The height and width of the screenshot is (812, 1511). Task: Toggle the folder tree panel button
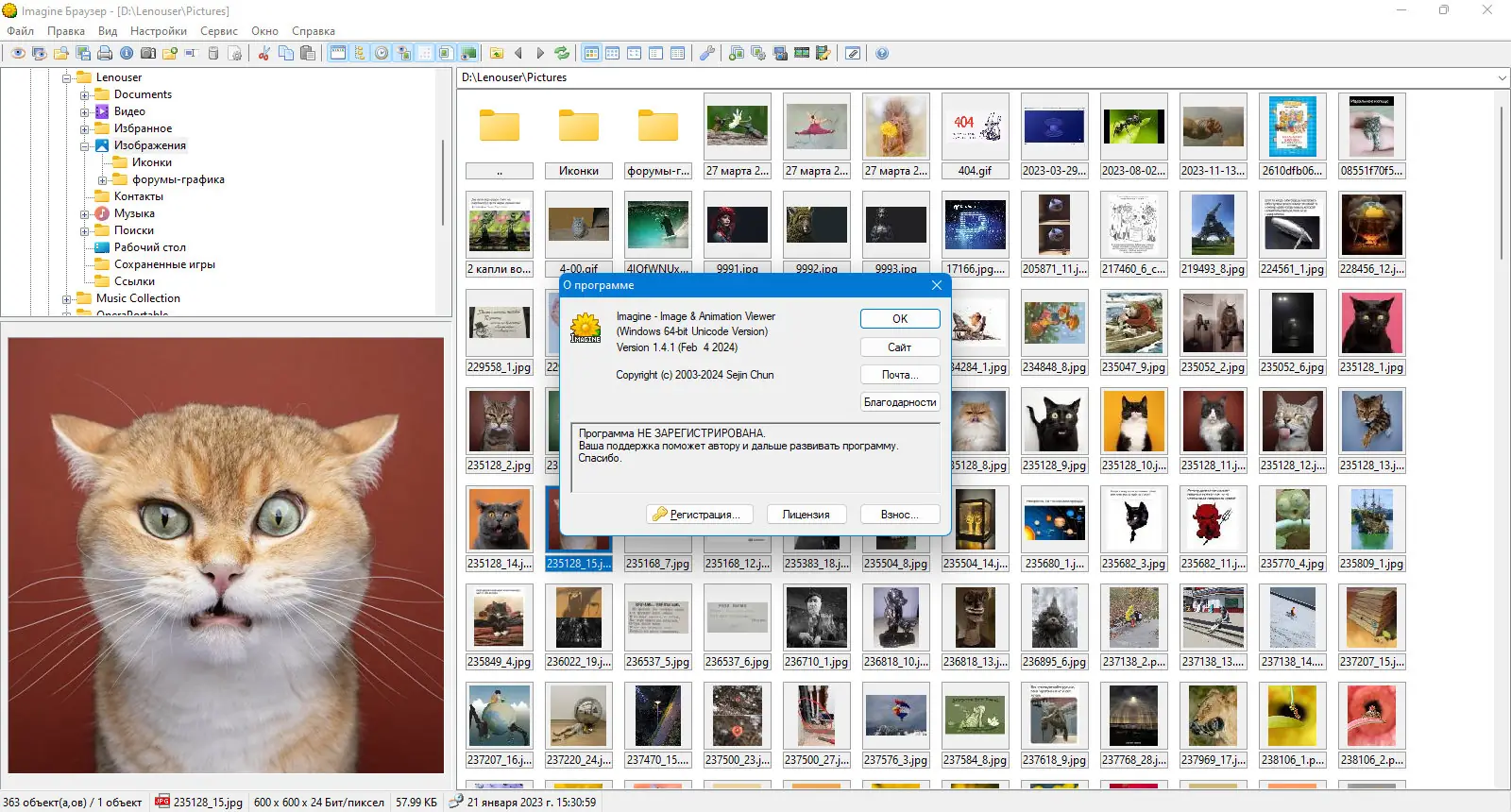[x=360, y=53]
